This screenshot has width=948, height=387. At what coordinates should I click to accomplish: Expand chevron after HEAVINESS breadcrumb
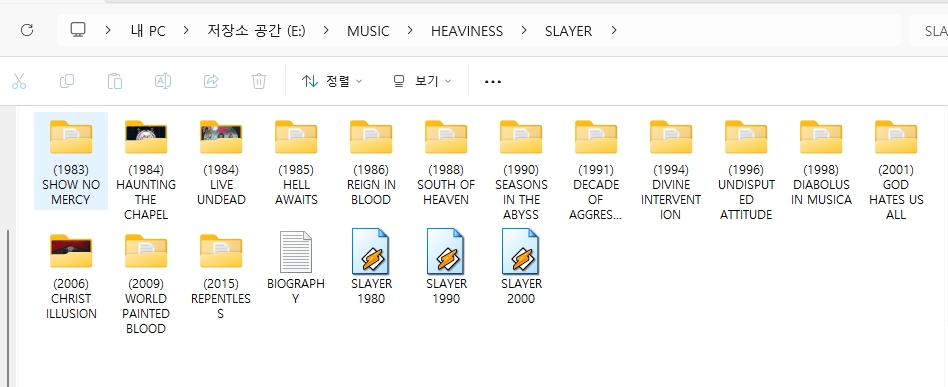click(524, 30)
